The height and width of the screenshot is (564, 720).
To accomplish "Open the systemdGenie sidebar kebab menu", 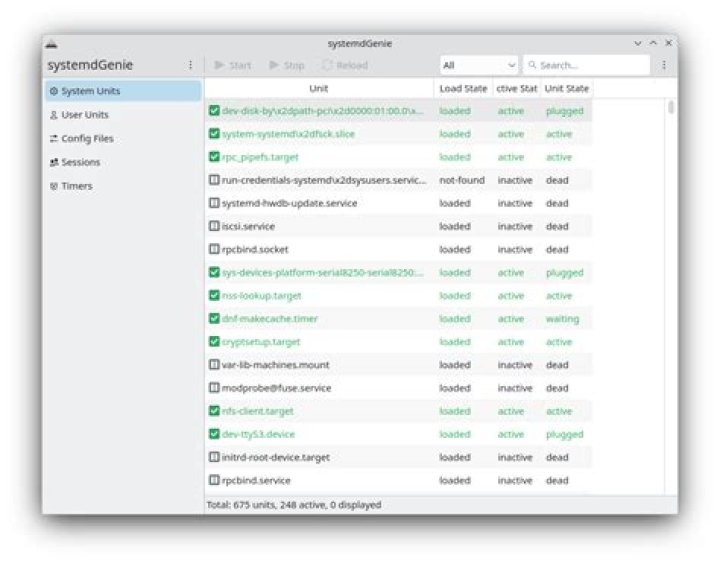I will click(x=191, y=65).
